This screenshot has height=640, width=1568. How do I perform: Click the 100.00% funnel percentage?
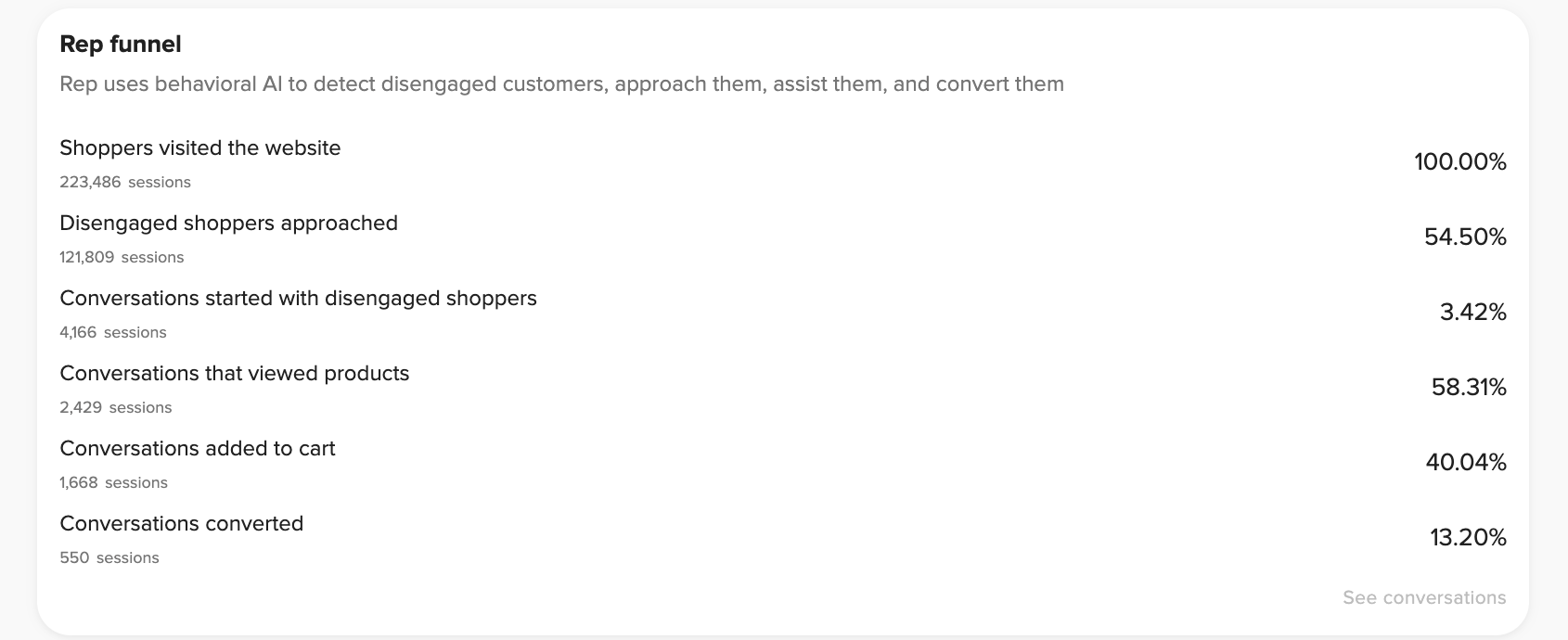(x=1459, y=162)
